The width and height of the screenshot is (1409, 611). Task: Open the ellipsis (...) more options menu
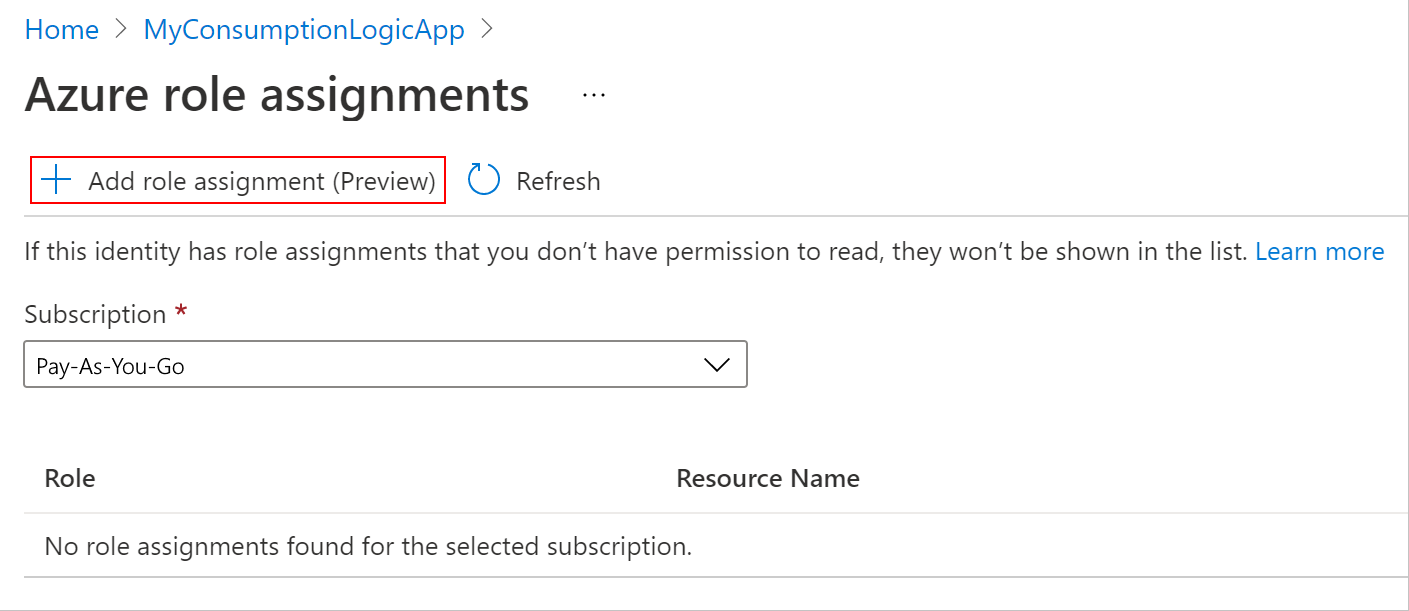point(593,94)
